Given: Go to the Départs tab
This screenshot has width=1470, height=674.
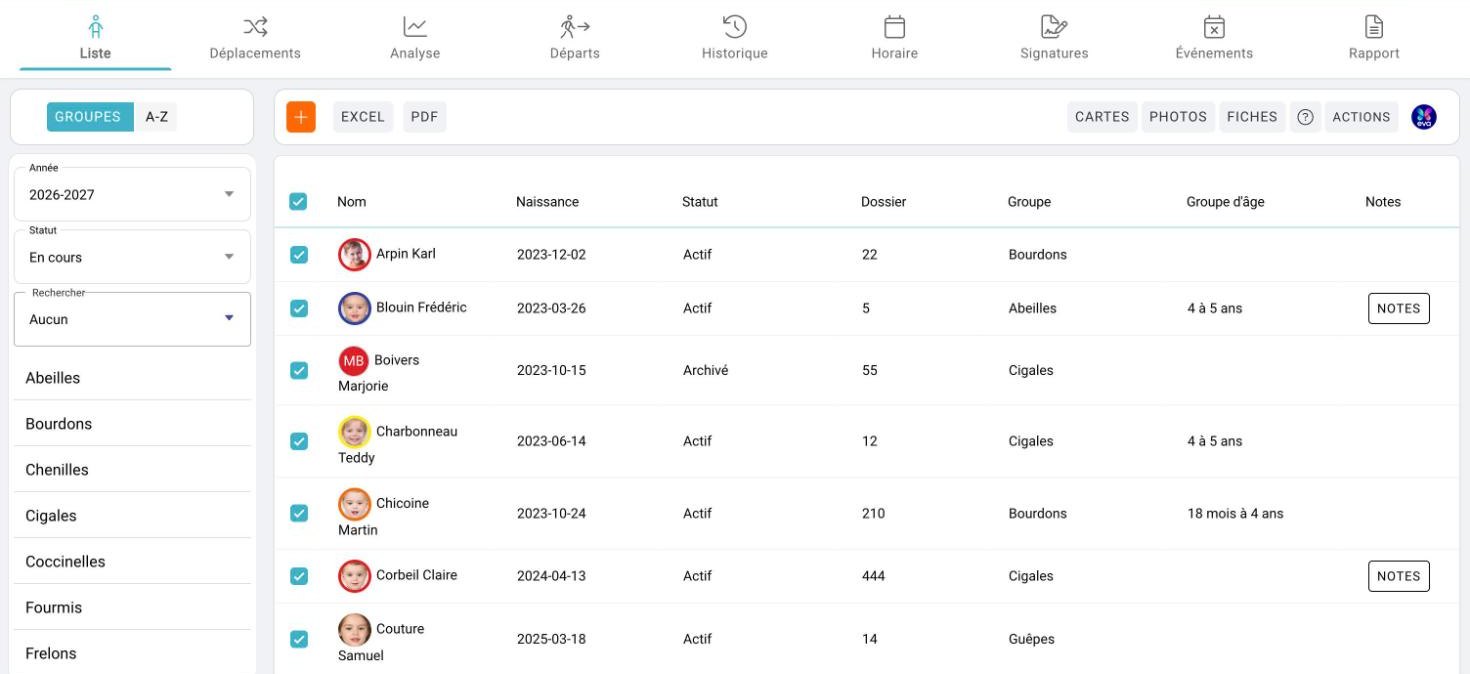Looking at the screenshot, I should pyautogui.click(x=575, y=38).
